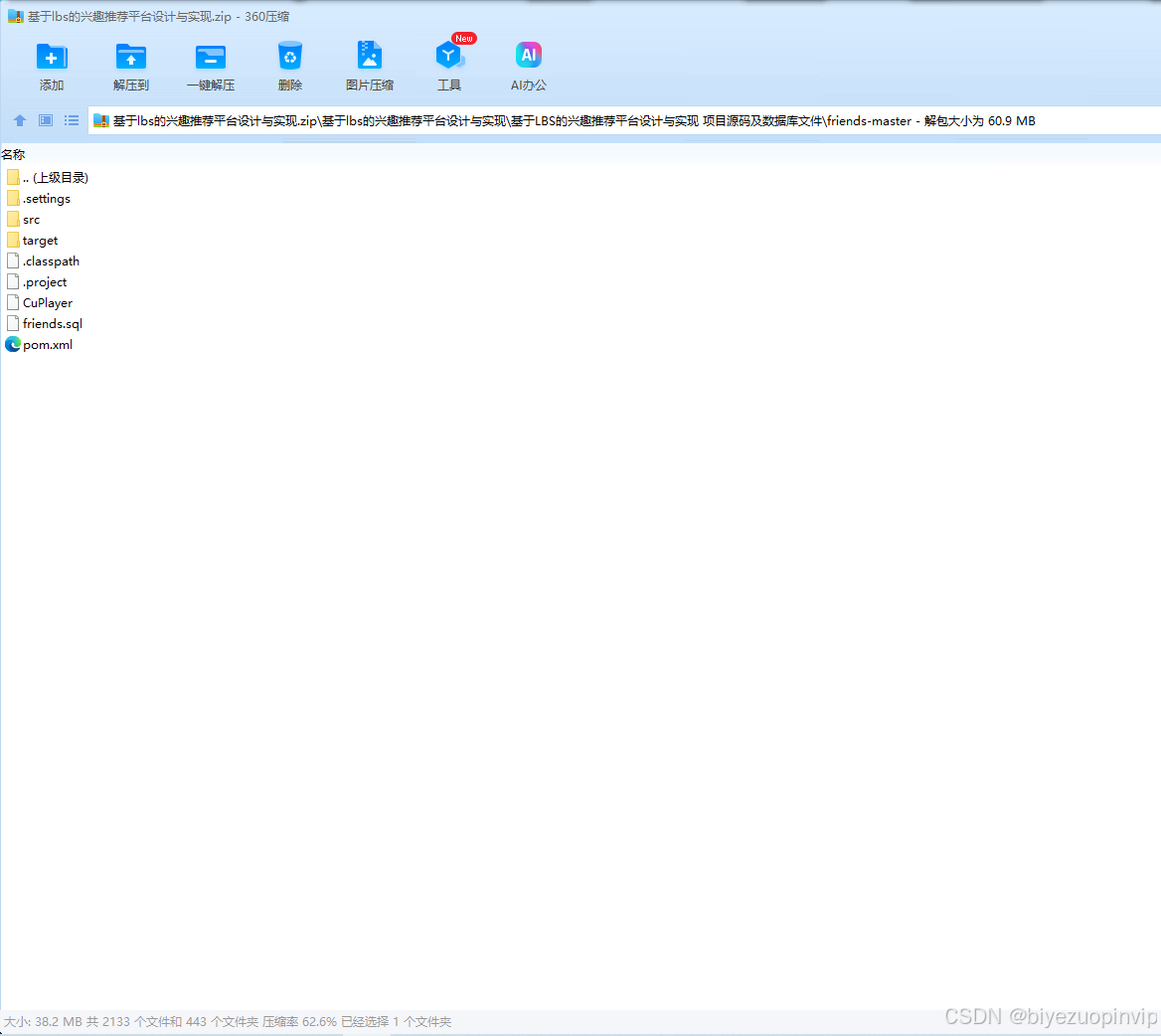Open the 图片压缩 image compression tool

370,57
